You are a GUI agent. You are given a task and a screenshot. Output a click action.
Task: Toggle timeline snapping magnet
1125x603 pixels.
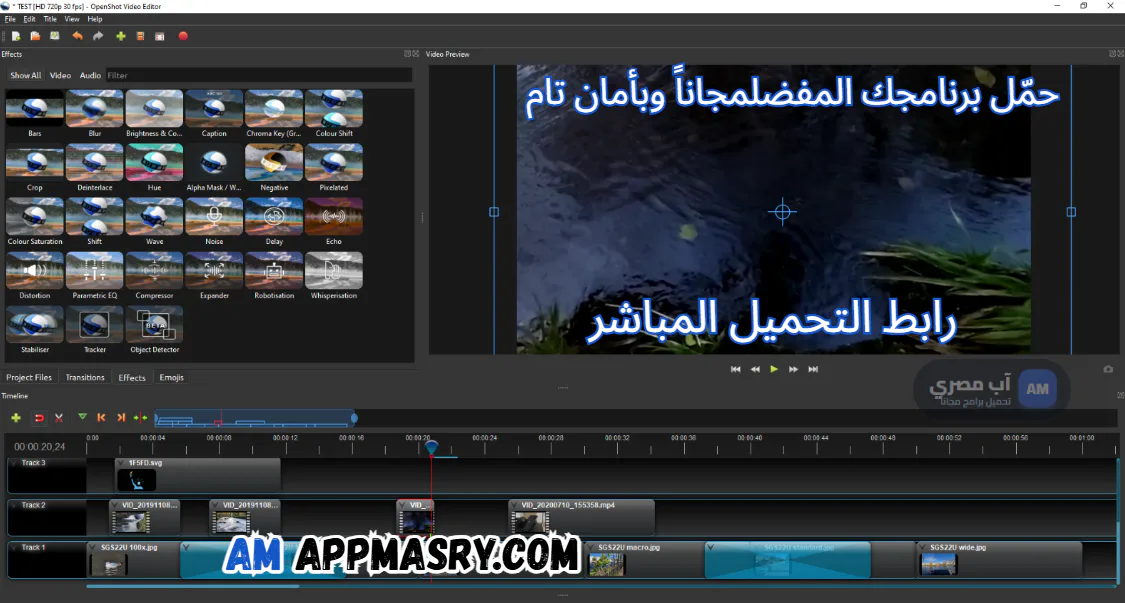pos(39,418)
